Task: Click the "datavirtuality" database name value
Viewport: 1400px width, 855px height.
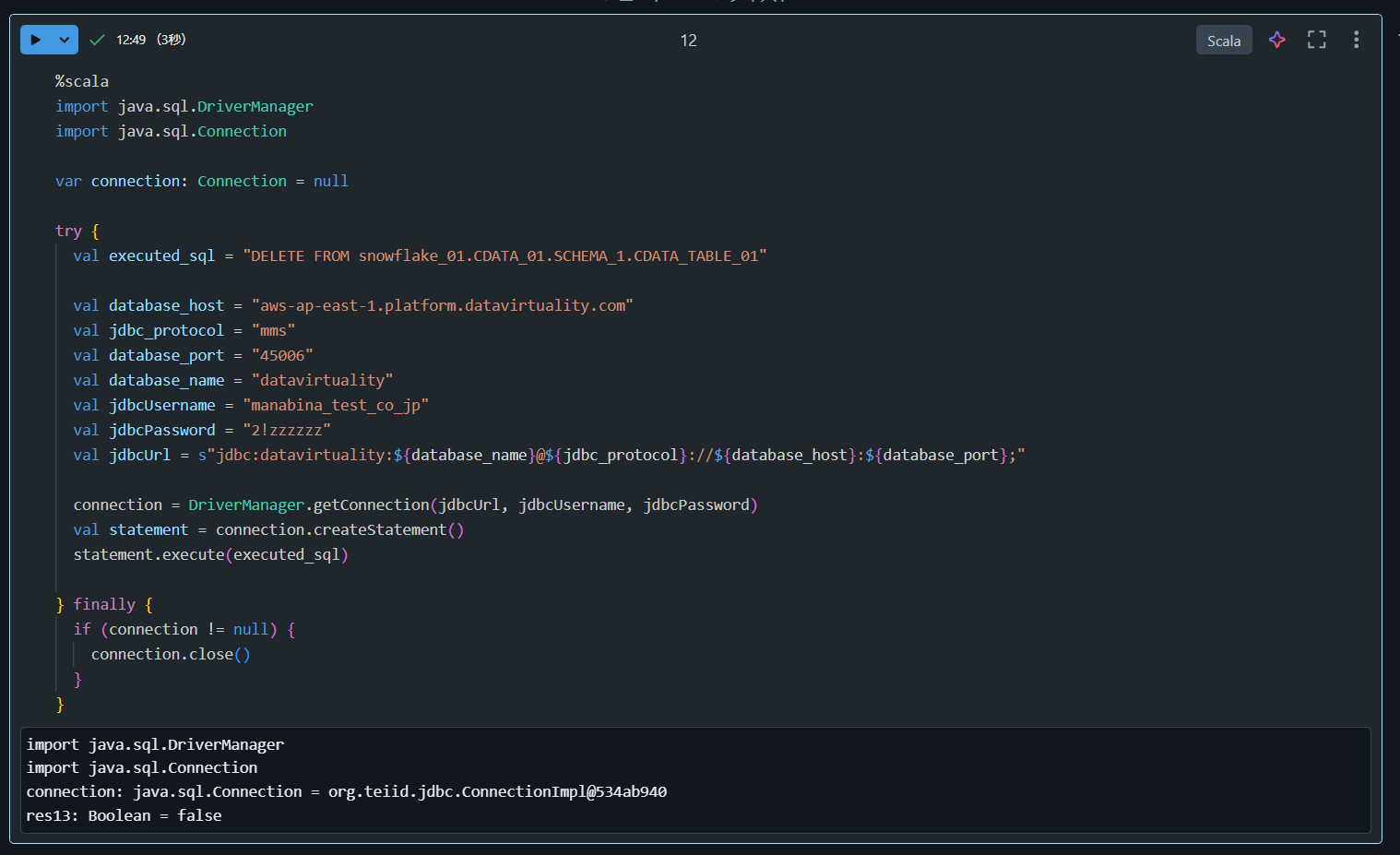Action: tap(323, 380)
